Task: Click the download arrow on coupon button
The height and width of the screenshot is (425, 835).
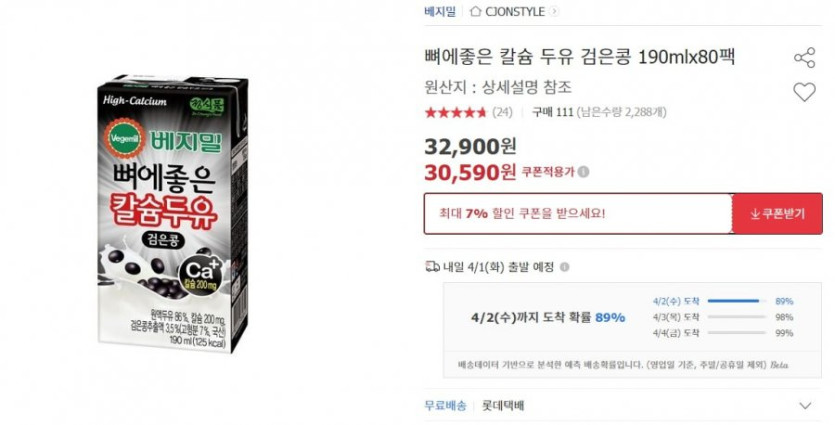Action: [x=755, y=214]
